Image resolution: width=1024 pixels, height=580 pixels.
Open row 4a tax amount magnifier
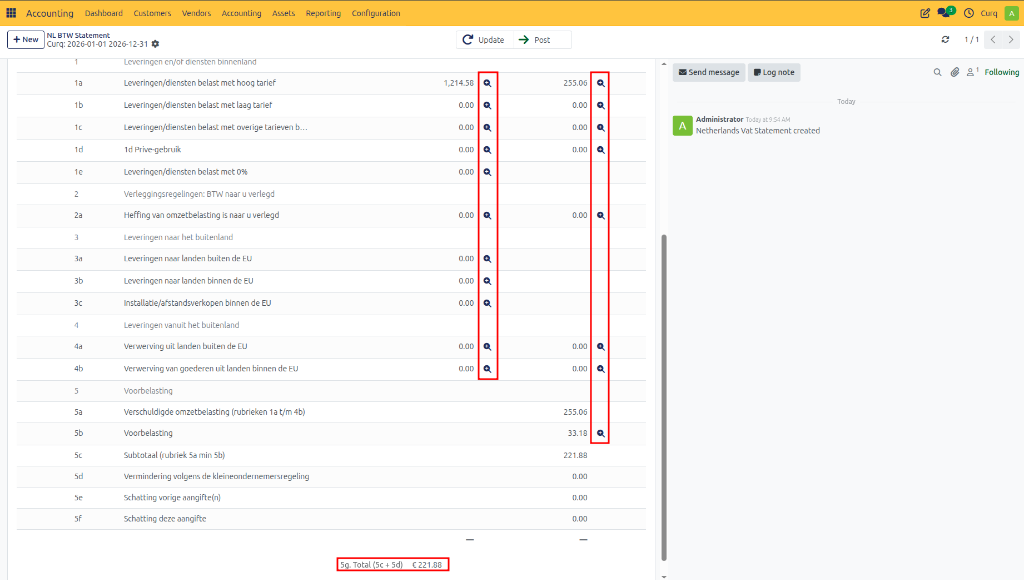[601, 346]
